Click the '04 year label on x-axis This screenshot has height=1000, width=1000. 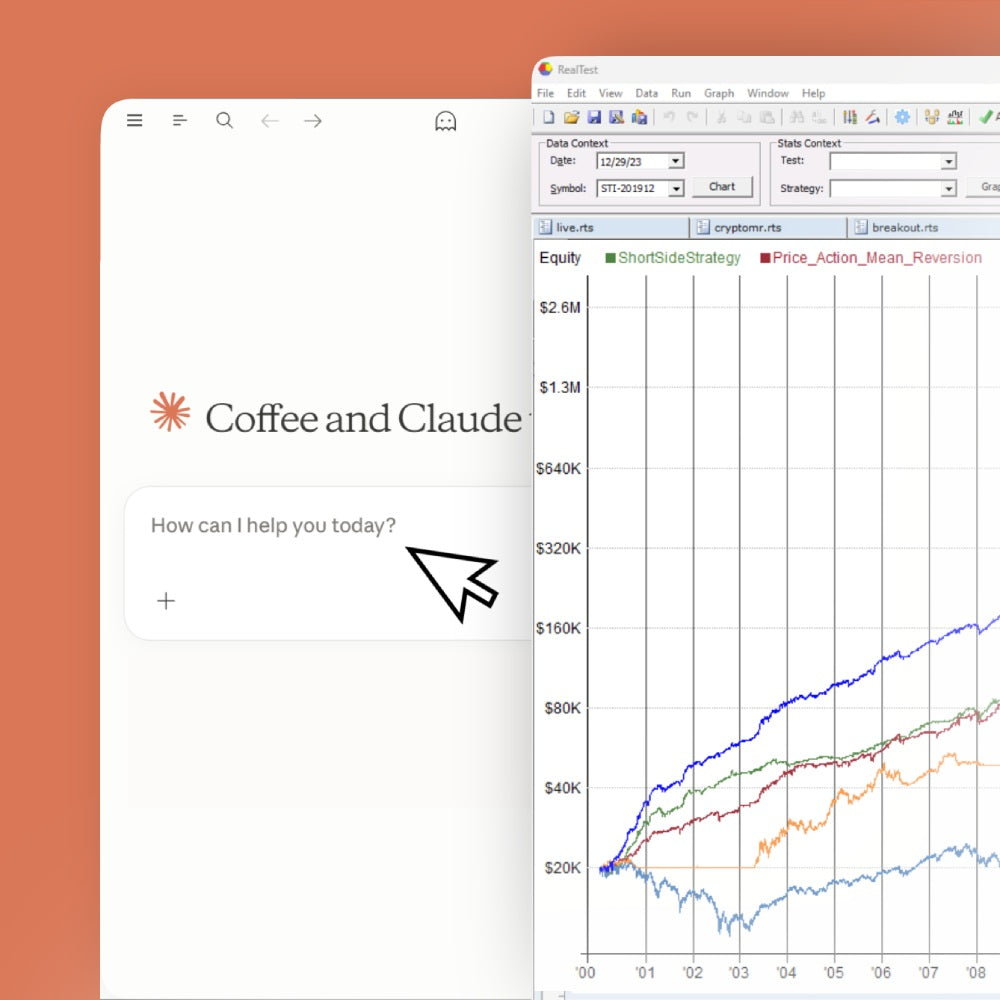coord(786,973)
